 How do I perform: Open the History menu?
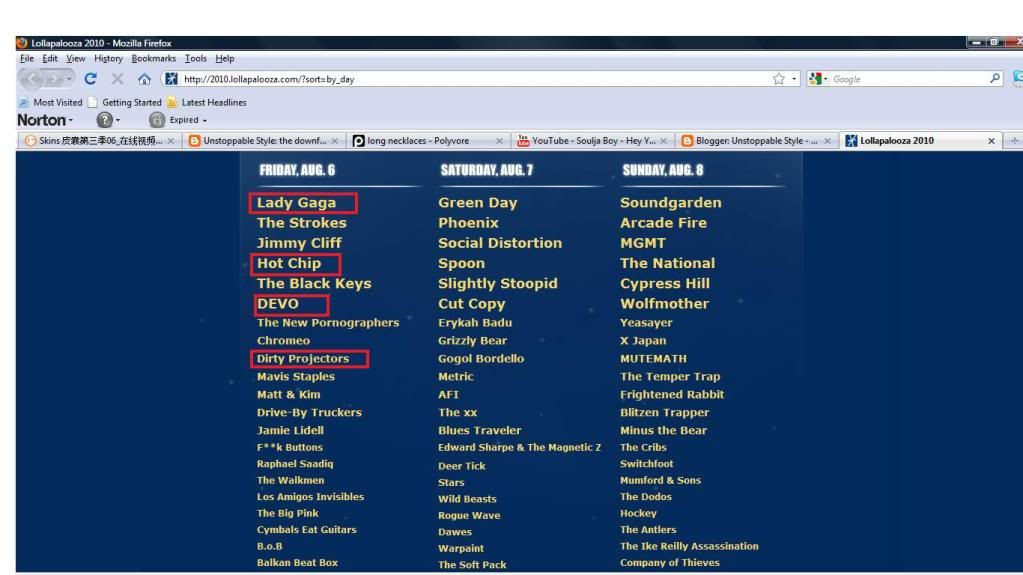pos(108,59)
